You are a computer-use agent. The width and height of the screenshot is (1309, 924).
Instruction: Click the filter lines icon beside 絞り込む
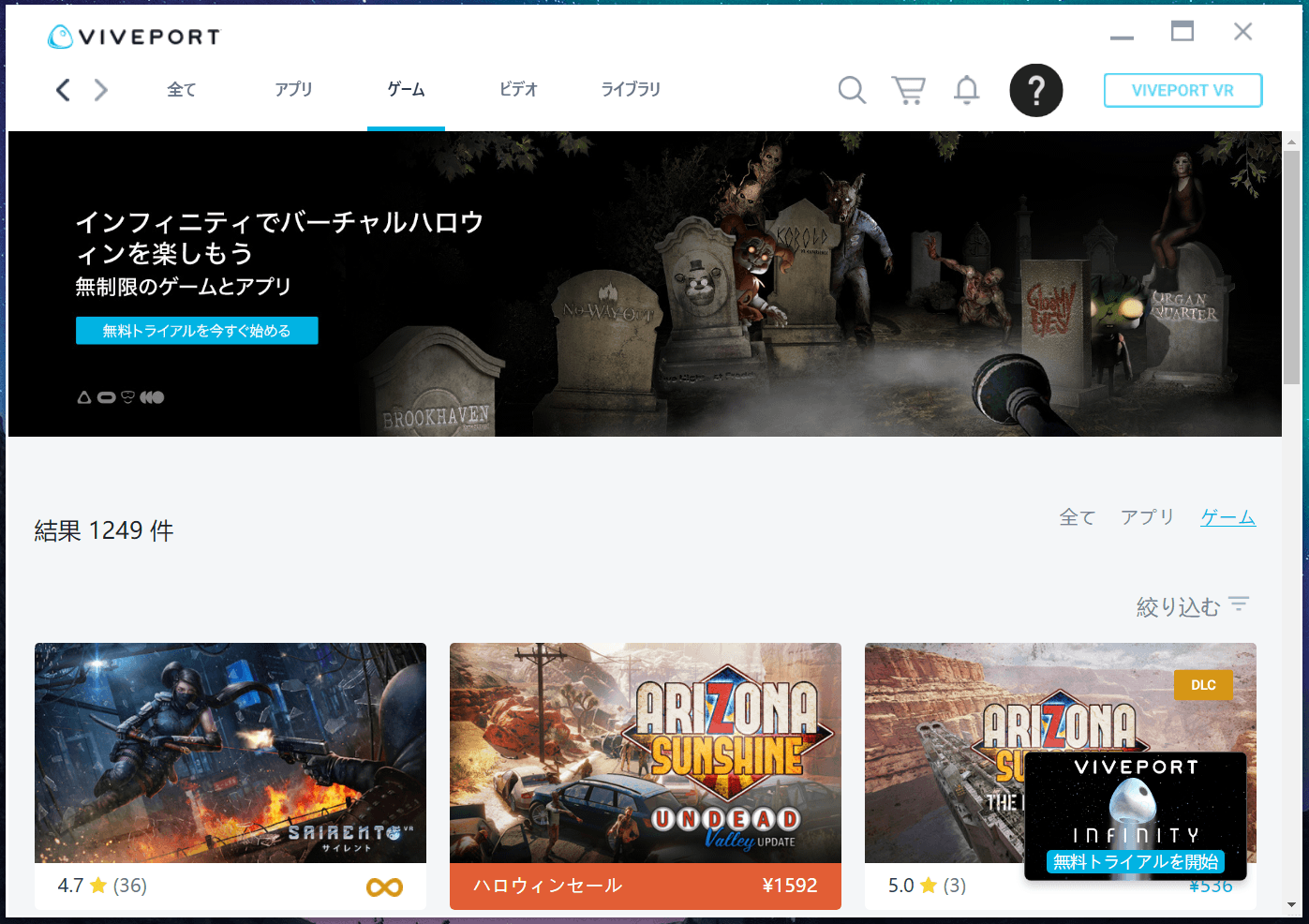1239,604
